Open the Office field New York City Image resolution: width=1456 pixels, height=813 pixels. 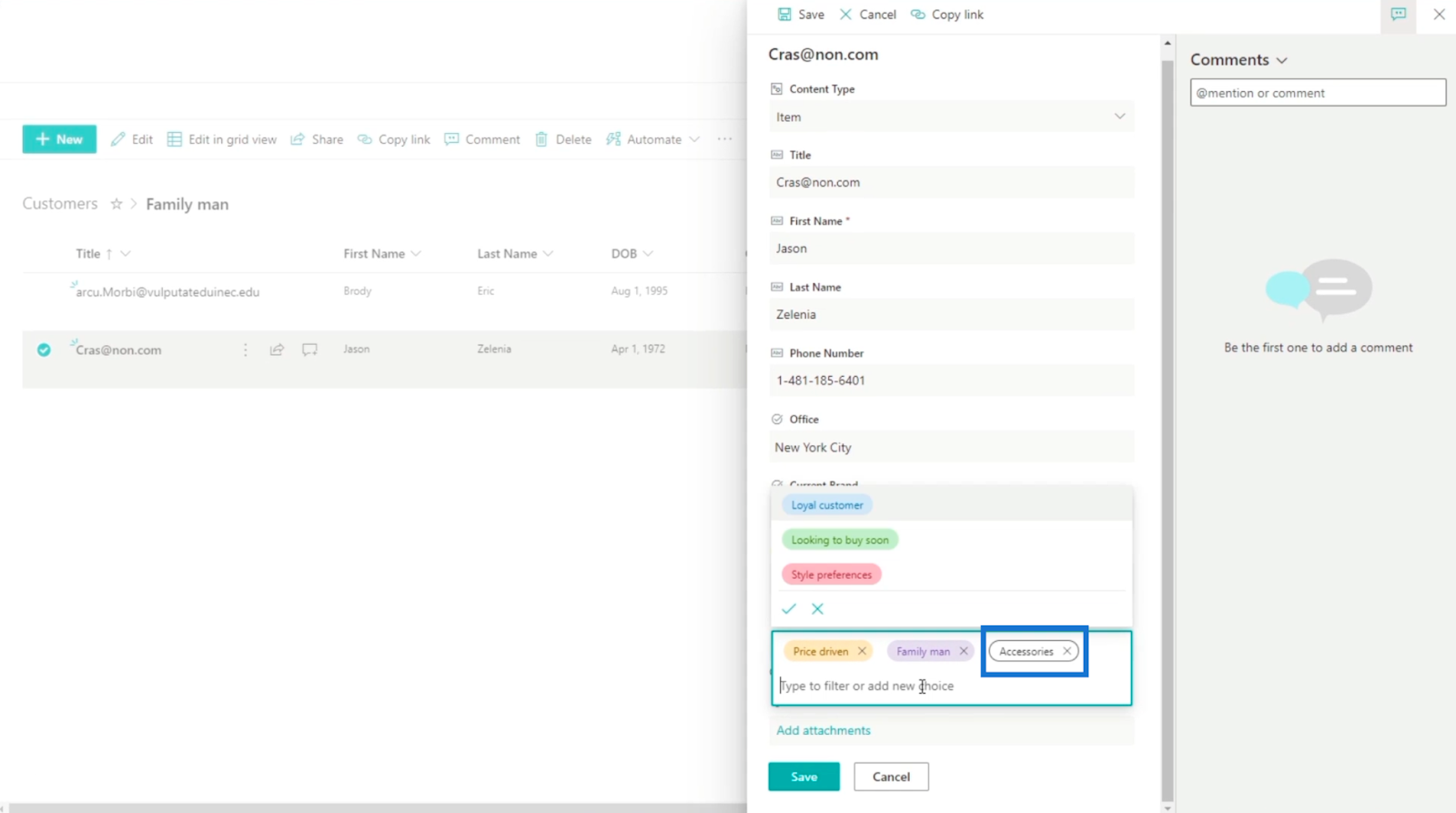[x=951, y=447]
